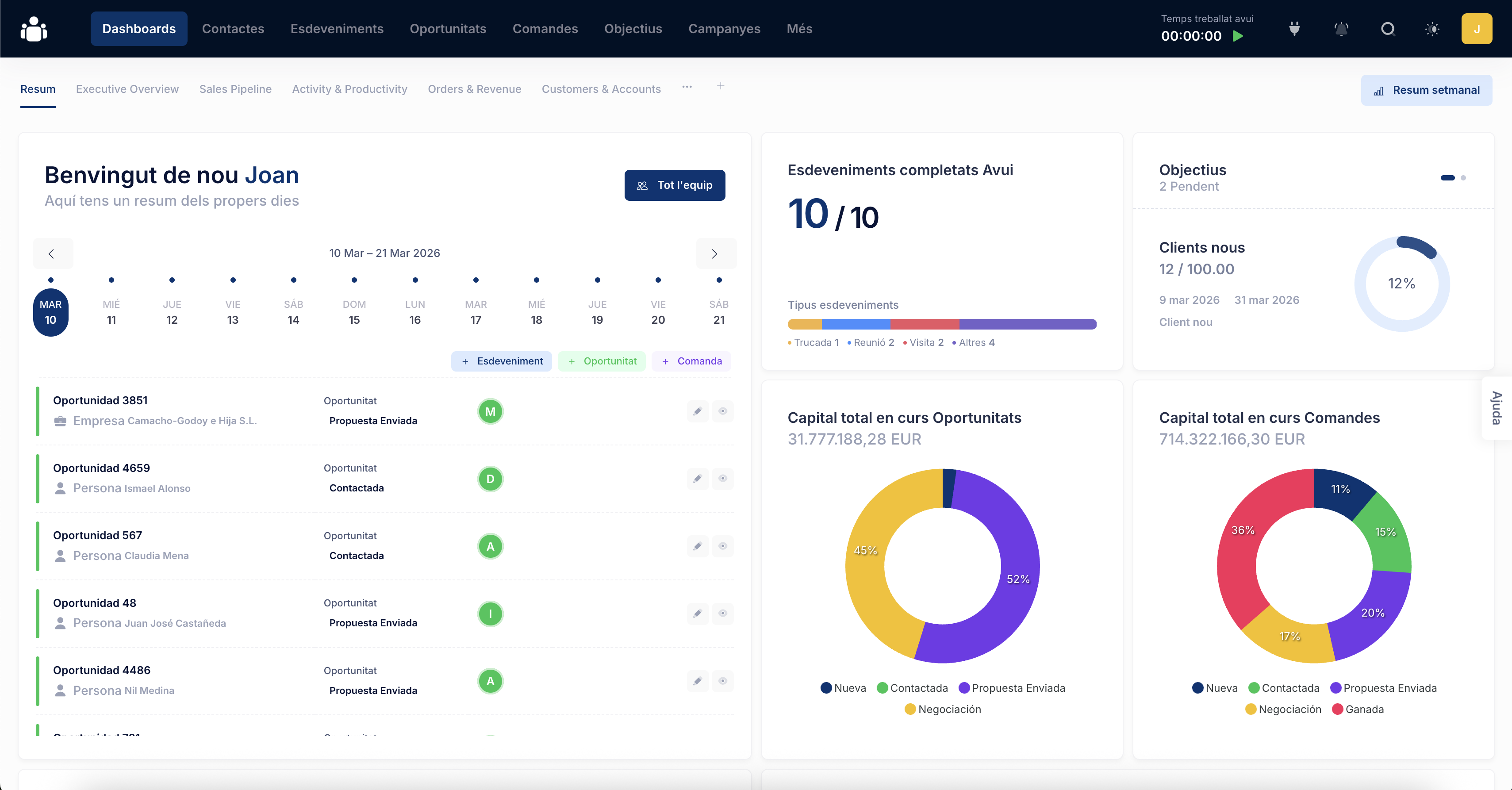
Task: Click the search magnifier icon
Action: tap(1388, 29)
